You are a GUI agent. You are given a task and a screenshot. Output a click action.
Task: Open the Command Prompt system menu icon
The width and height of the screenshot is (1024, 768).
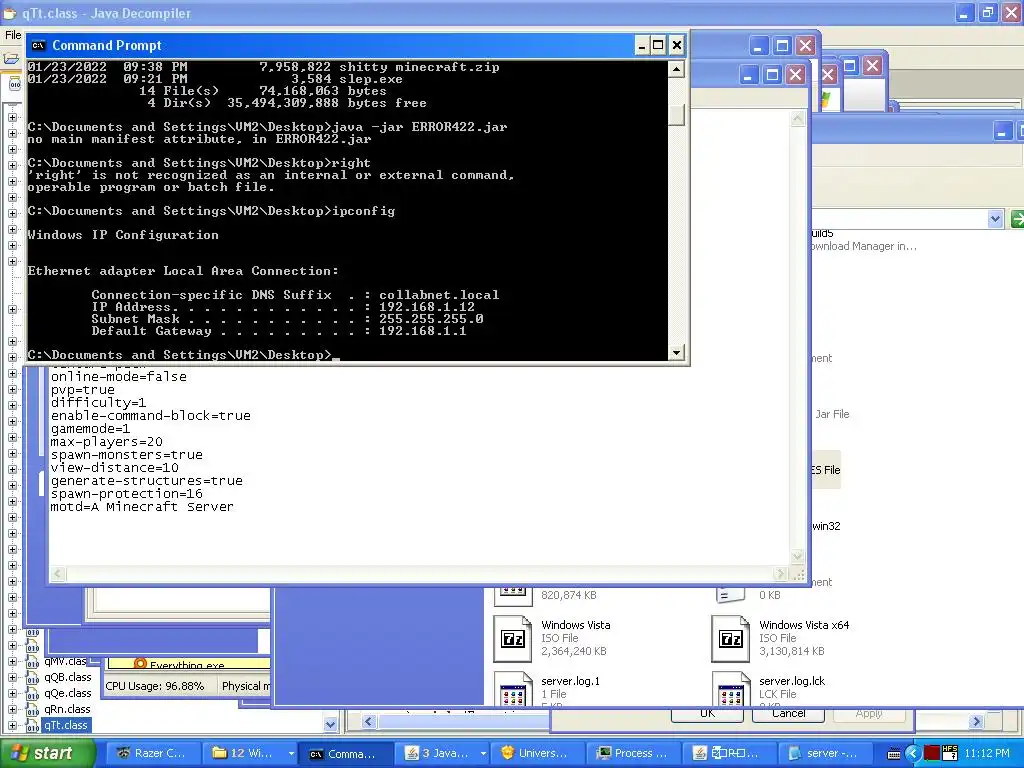(x=39, y=45)
